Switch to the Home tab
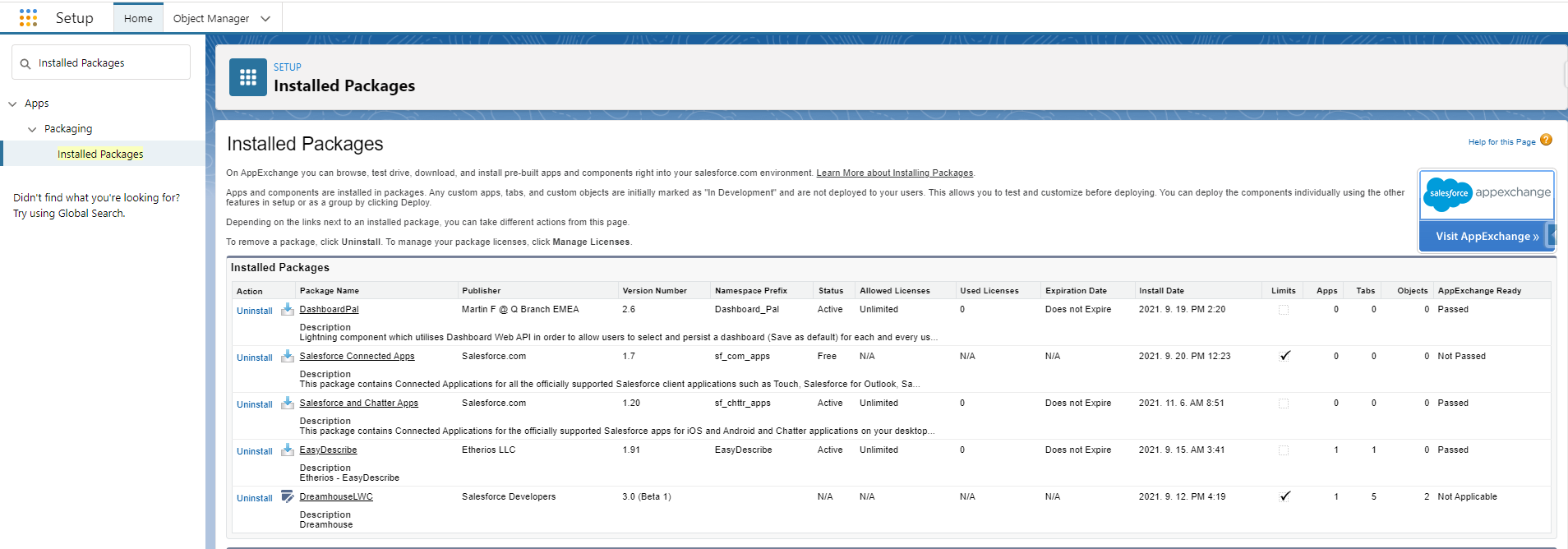The image size is (1568, 549). (x=138, y=18)
